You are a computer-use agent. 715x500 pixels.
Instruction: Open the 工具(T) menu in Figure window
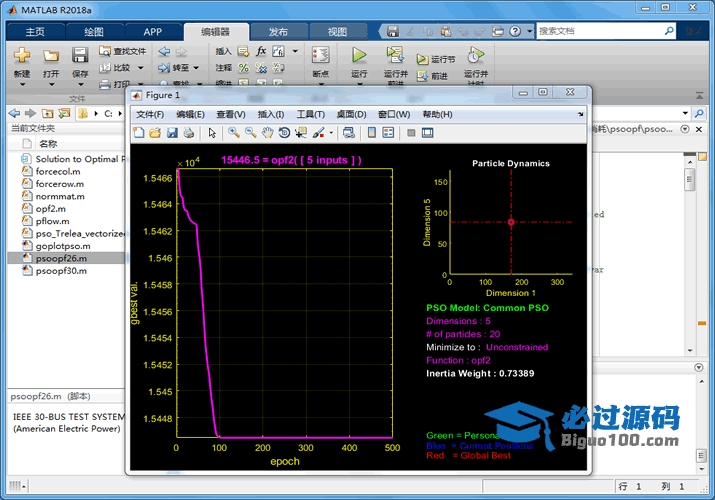click(x=311, y=114)
